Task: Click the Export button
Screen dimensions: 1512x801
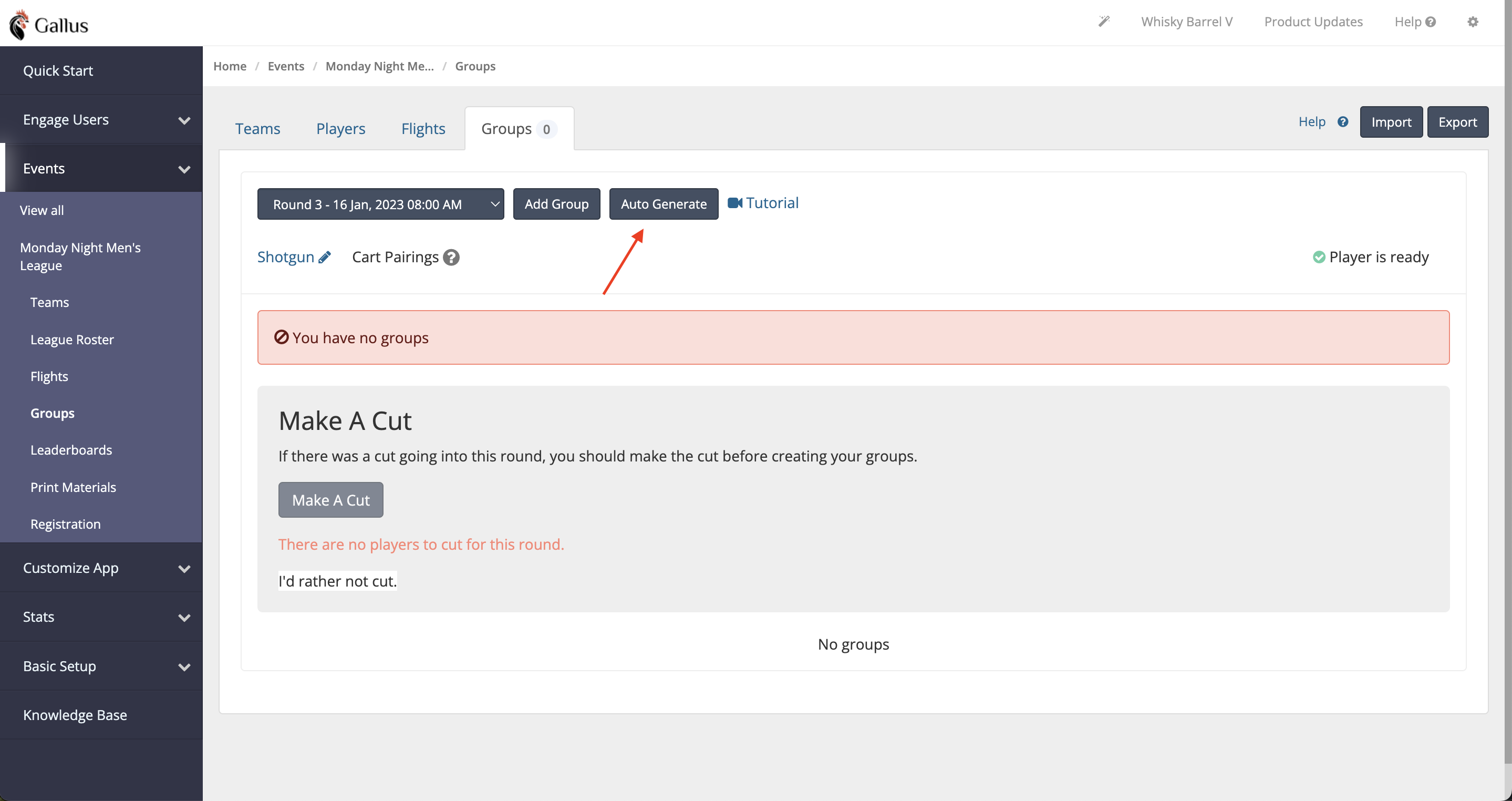Action: (x=1457, y=121)
